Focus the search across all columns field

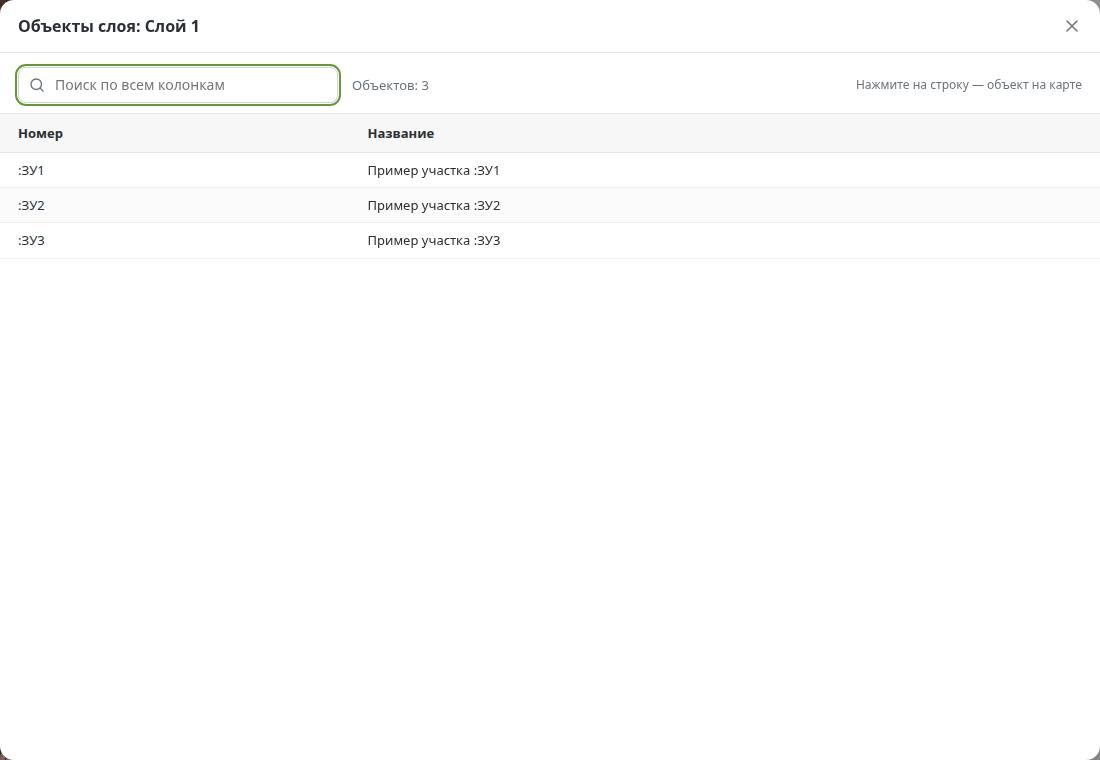pyautogui.click(x=178, y=85)
